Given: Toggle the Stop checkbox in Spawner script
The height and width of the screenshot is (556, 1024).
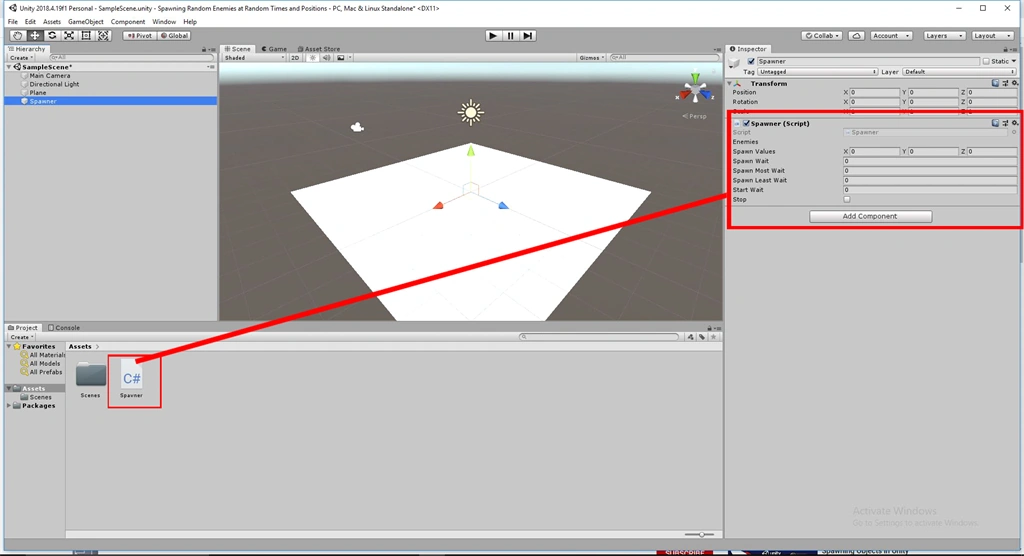Looking at the screenshot, I should [847, 199].
